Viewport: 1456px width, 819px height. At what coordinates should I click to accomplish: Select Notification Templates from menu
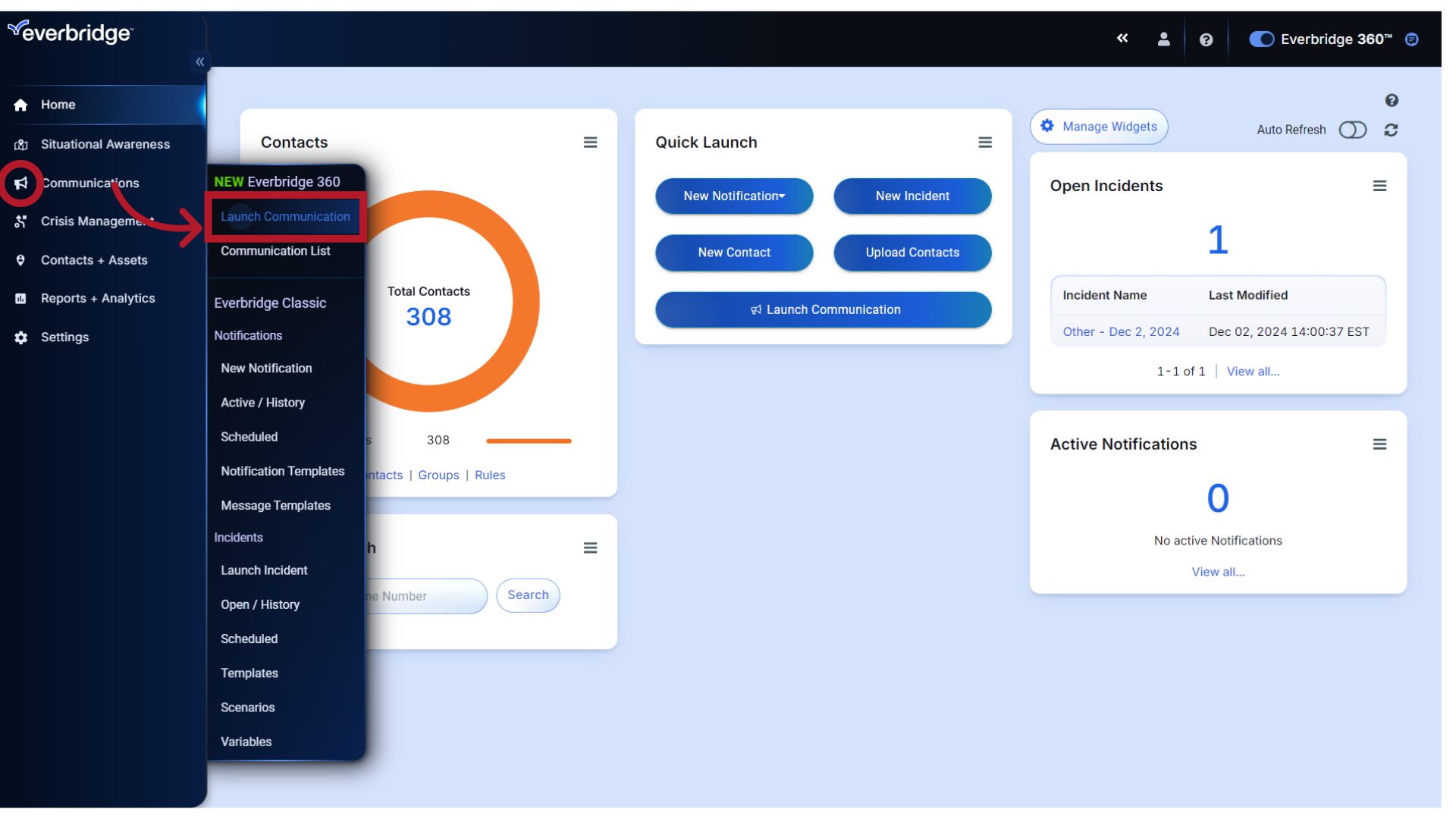pyautogui.click(x=282, y=470)
